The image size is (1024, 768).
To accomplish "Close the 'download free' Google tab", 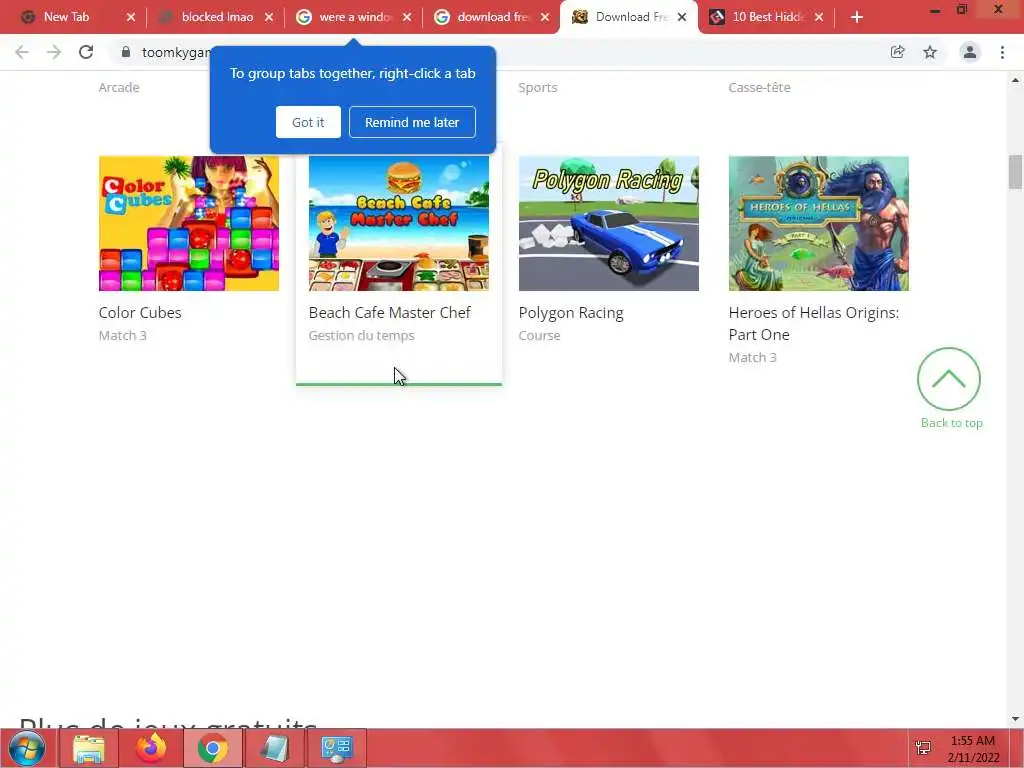I will (x=545, y=17).
